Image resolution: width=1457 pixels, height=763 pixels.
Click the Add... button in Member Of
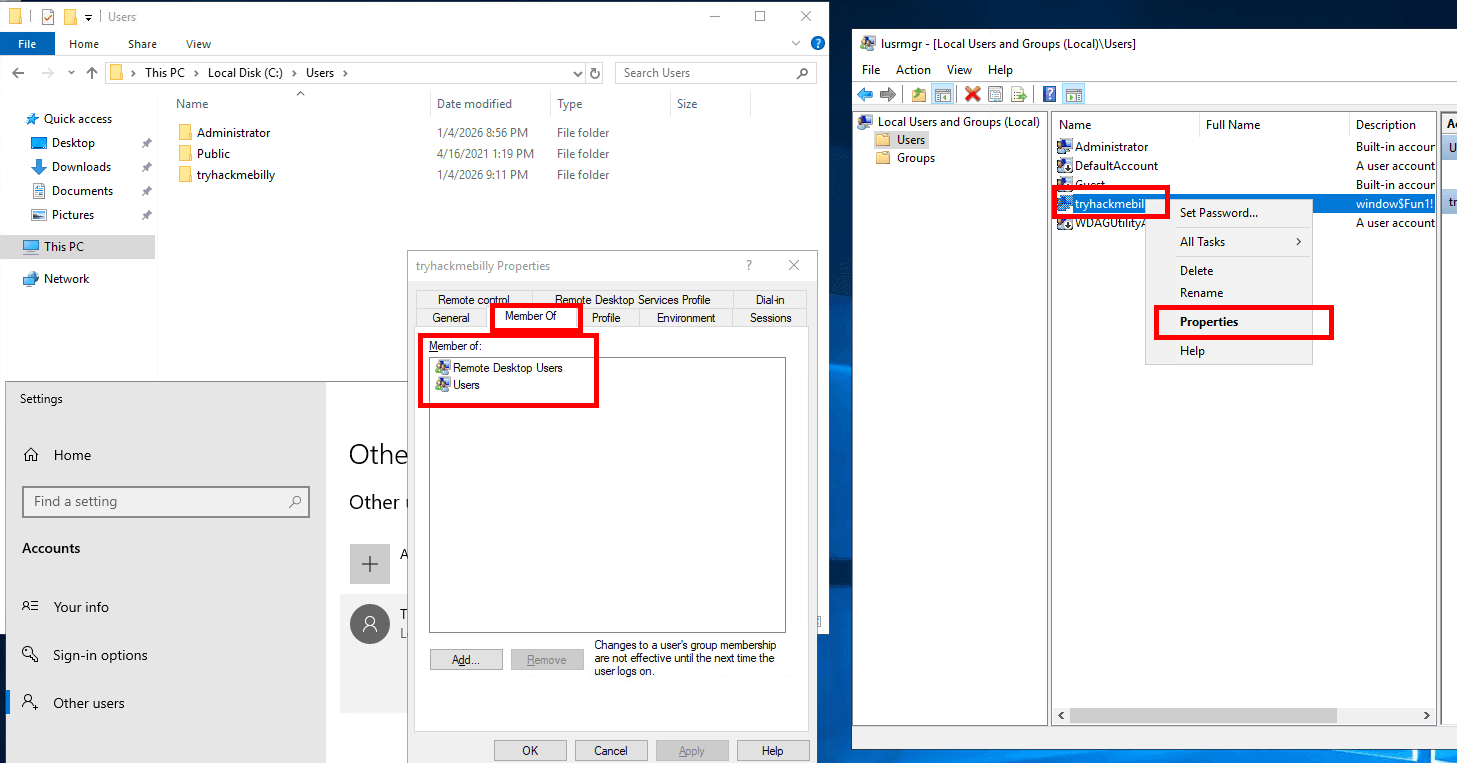(466, 660)
